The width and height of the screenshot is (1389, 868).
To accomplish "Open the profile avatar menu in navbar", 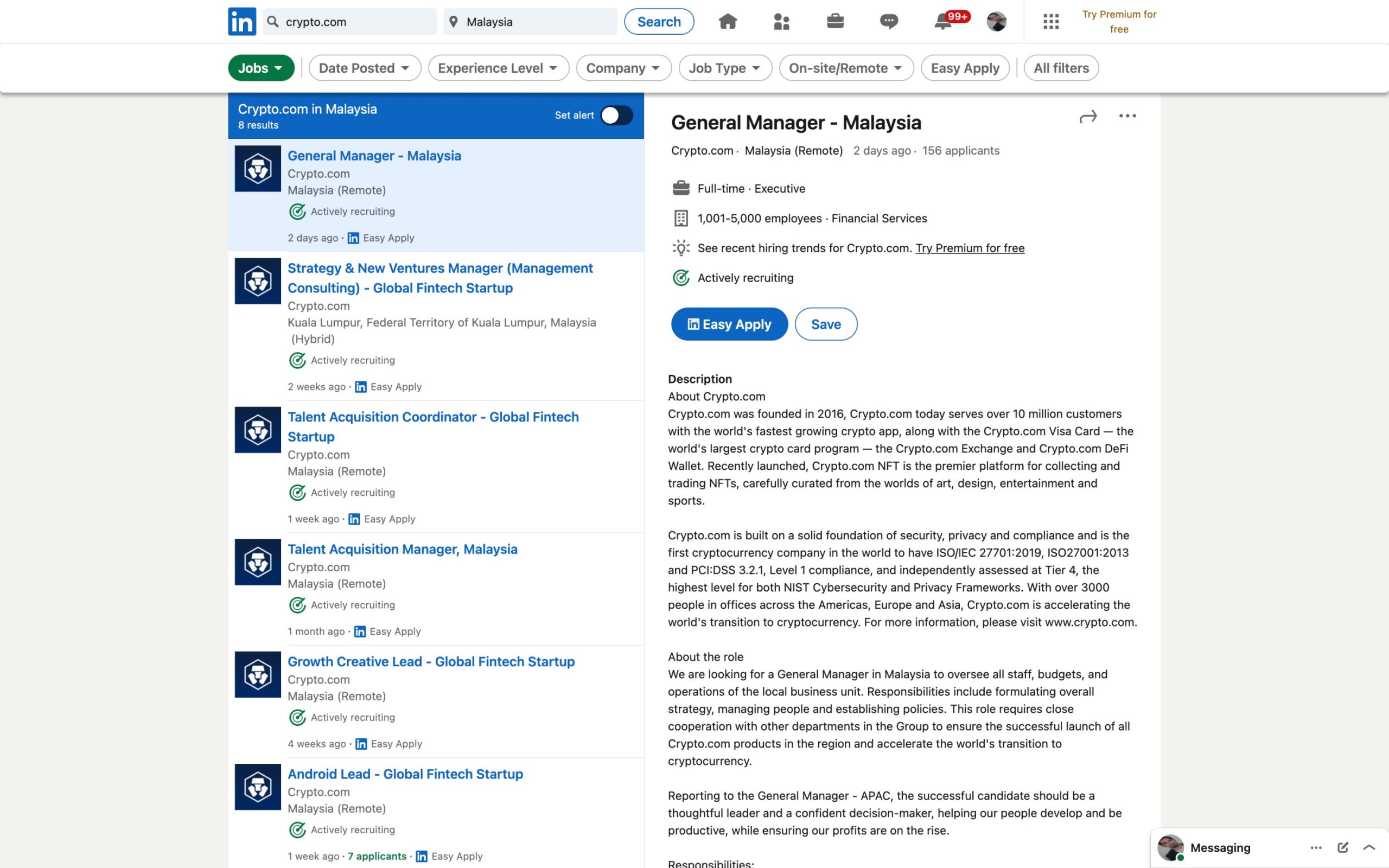I will coord(996,22).
